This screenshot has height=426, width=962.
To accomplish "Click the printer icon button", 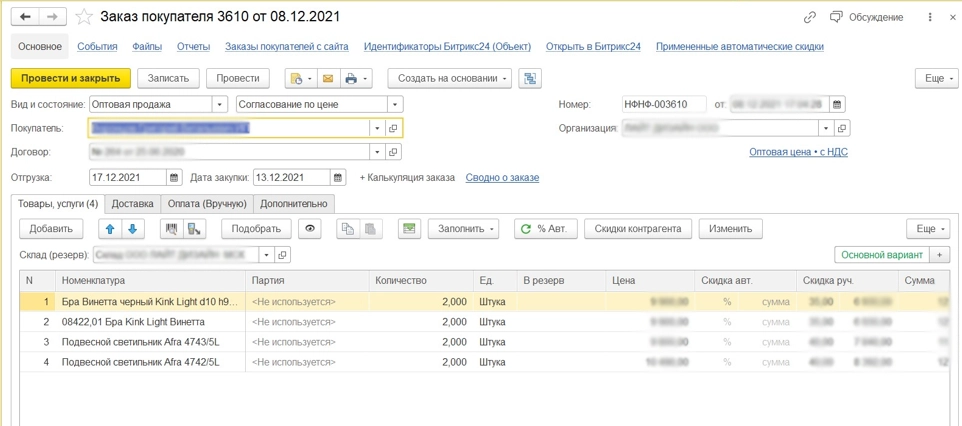I will 351,78.
